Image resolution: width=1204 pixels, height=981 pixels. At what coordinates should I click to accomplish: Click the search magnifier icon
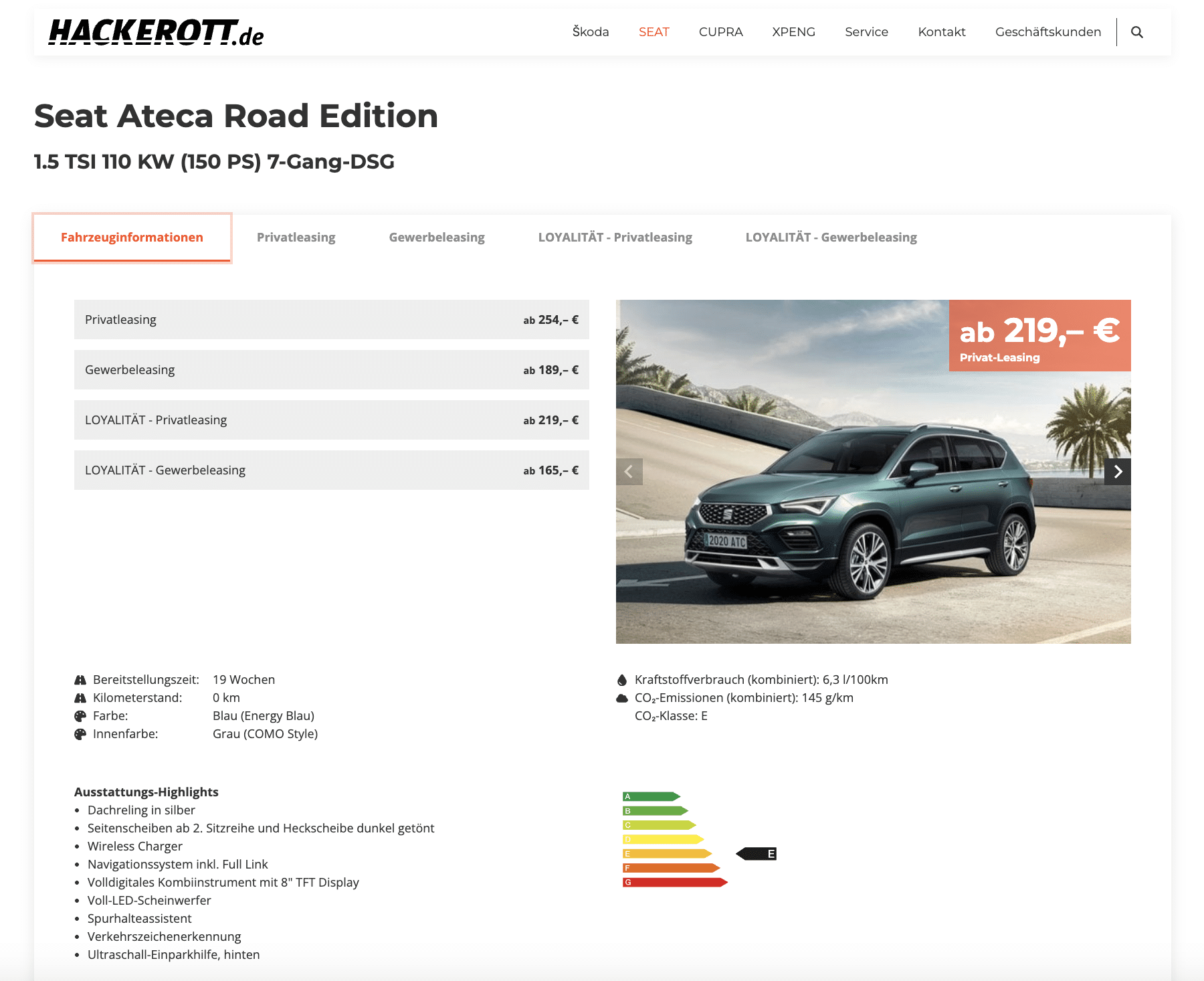(x=1136, y=32)
